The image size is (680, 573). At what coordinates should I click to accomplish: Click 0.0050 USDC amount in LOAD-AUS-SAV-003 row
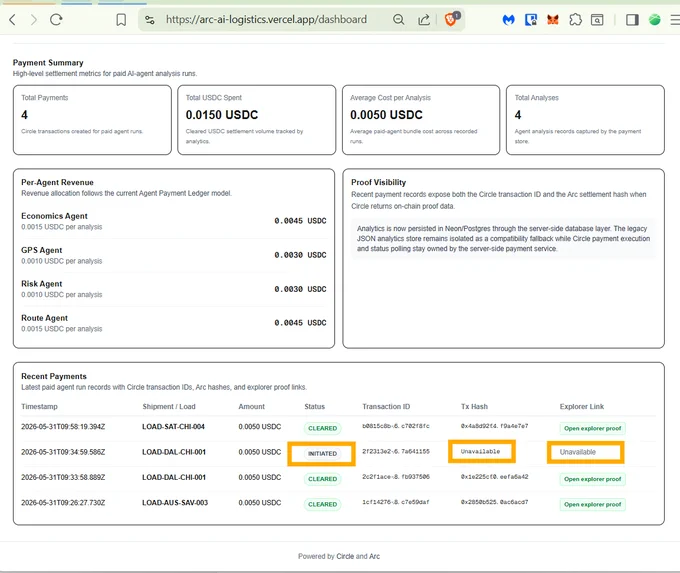260,503
